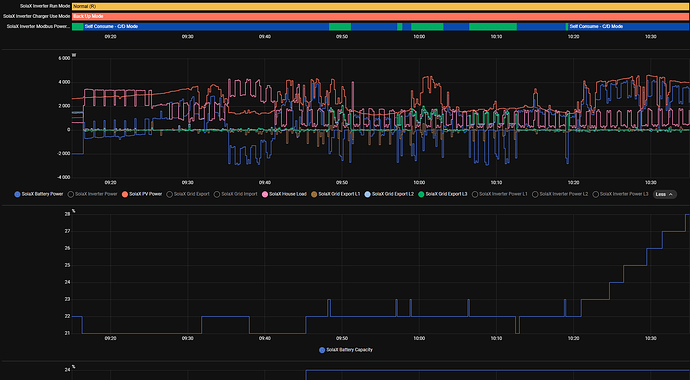This screenshot has height=380, width=690.
Task: Toggle SolaX Grid Export L2 legend circle
Action: click(x=368, y=194)
